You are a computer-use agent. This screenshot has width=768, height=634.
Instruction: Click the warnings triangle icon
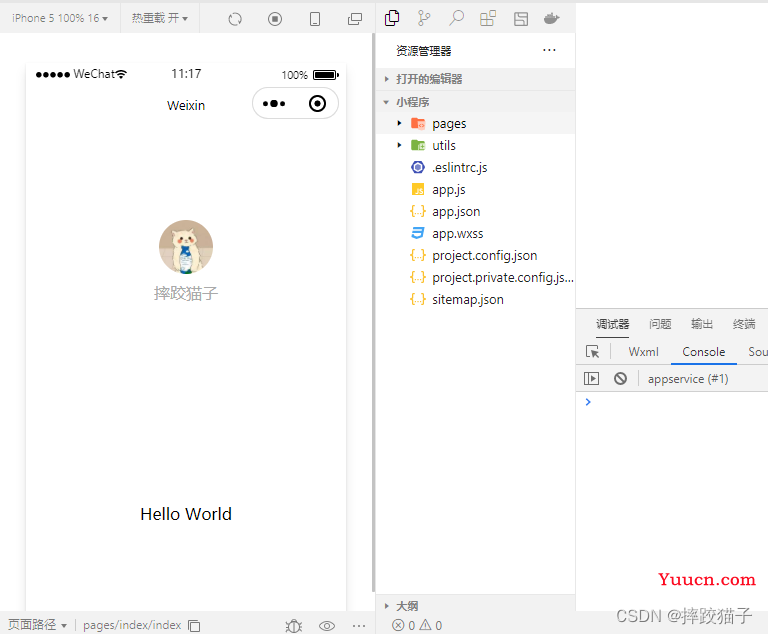tap(426, 625)
